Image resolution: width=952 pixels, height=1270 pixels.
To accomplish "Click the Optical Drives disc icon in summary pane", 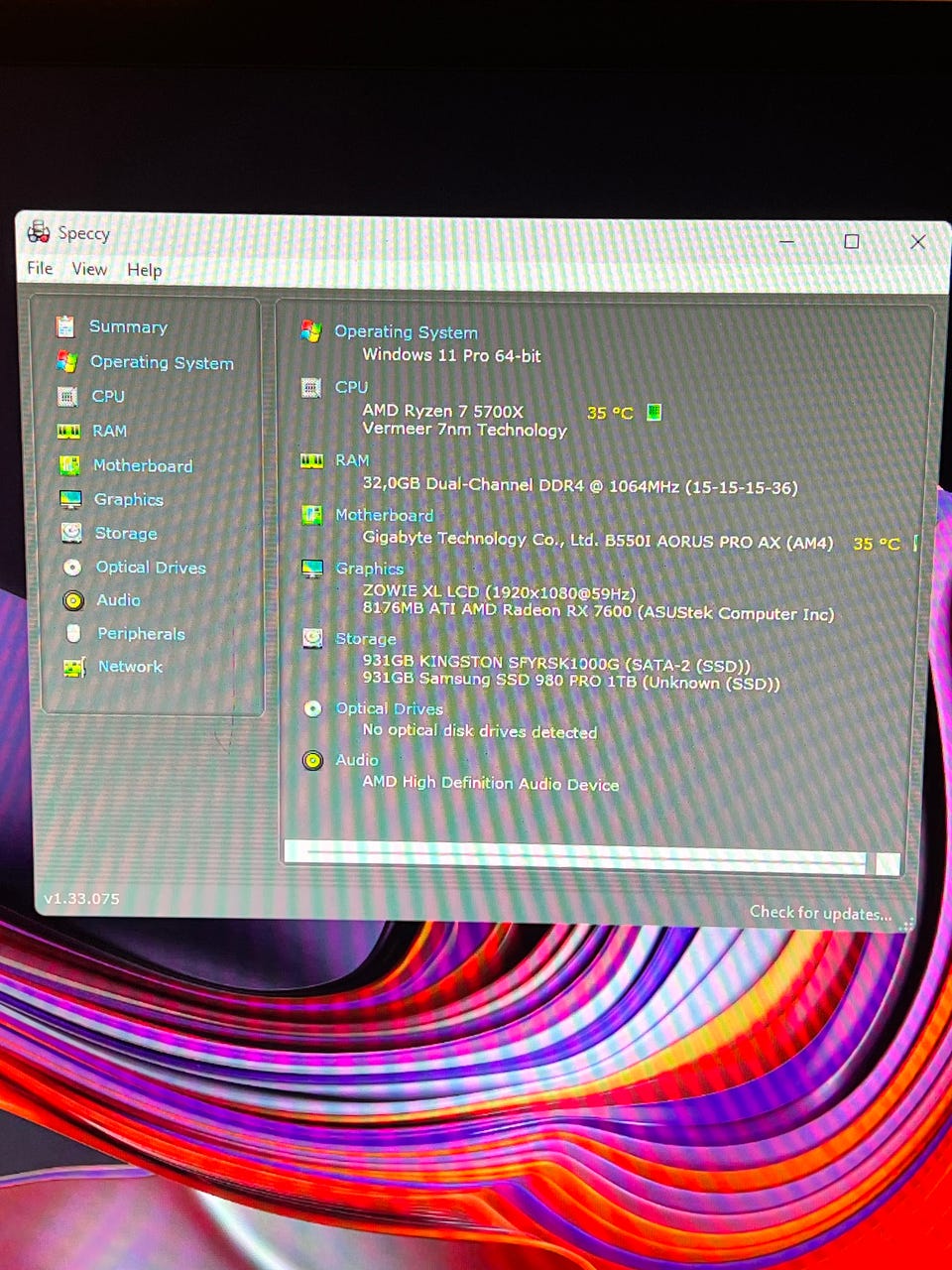I will 312,708.
